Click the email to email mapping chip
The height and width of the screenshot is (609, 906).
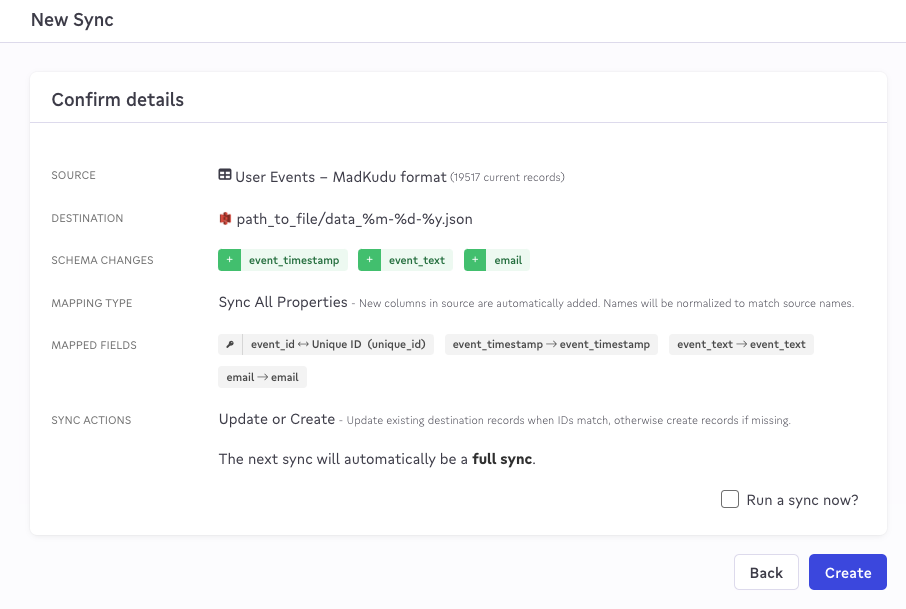(262, 377)
